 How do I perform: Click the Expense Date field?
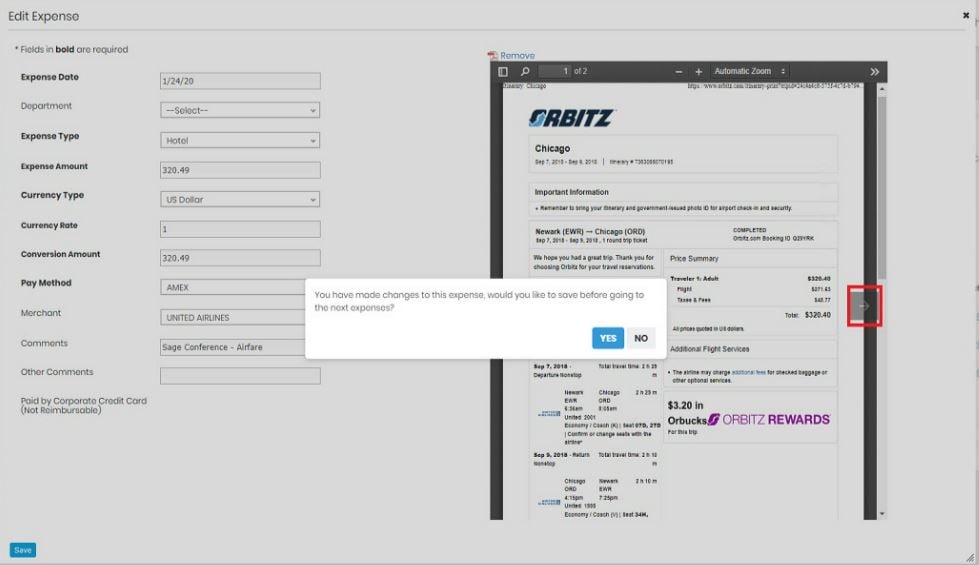point(240,81)
